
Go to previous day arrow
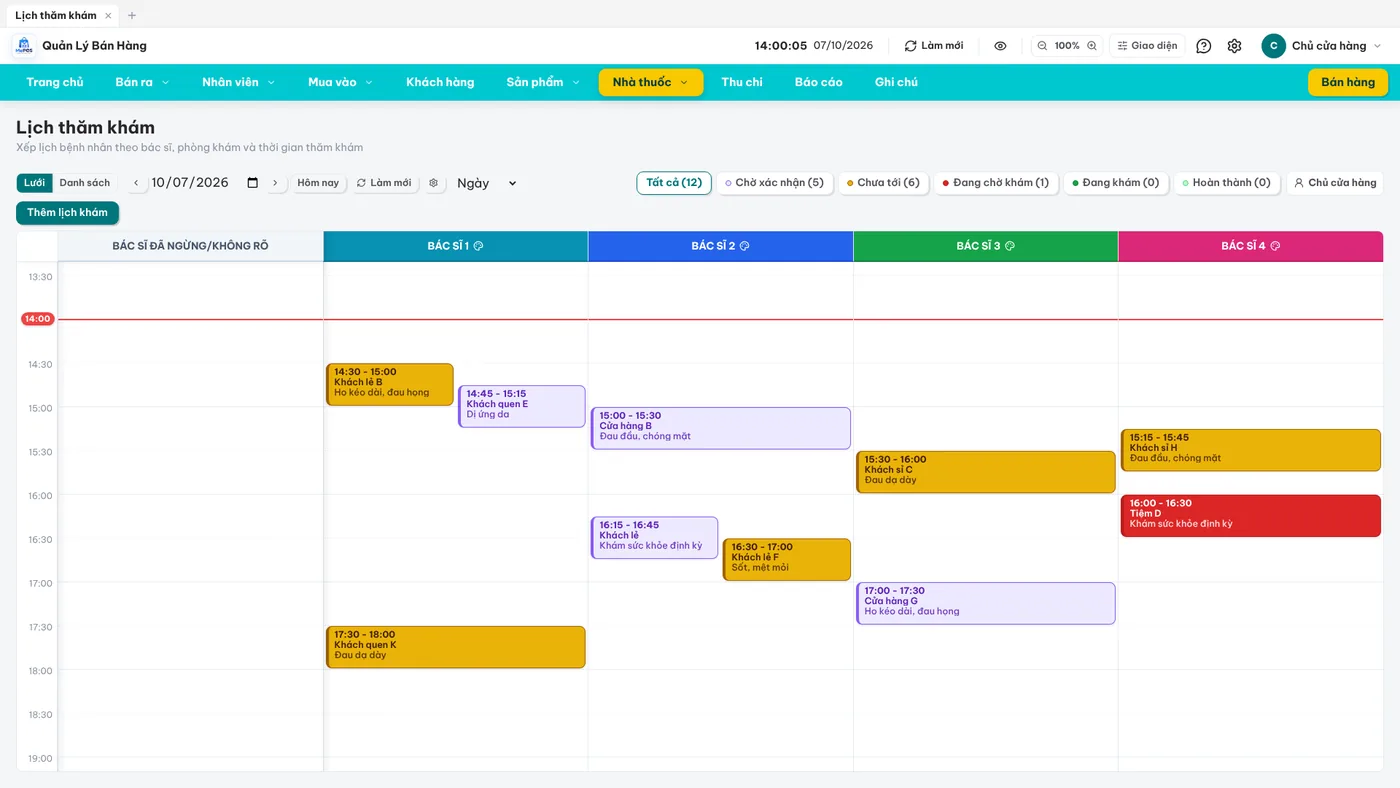click(136, 183)
